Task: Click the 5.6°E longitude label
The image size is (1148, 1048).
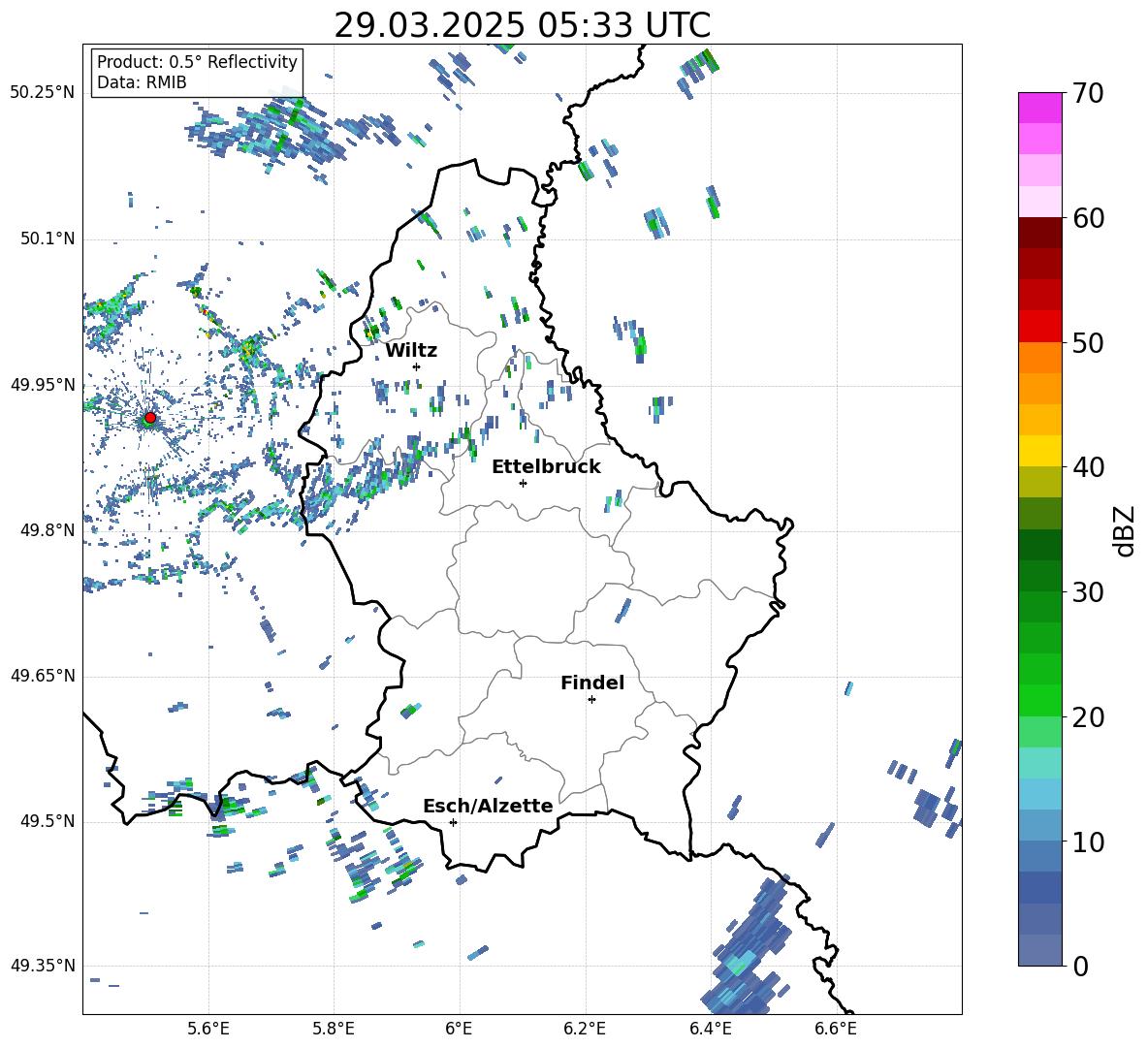Action: coord(207,1029)
